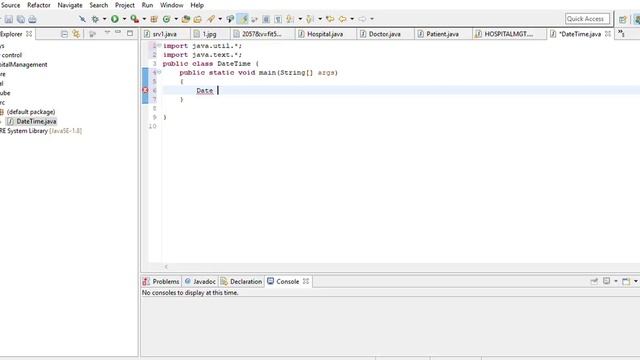640x360 pixels.
Task: Open Previous Annotation dropdown arrow
Action: 320,19
